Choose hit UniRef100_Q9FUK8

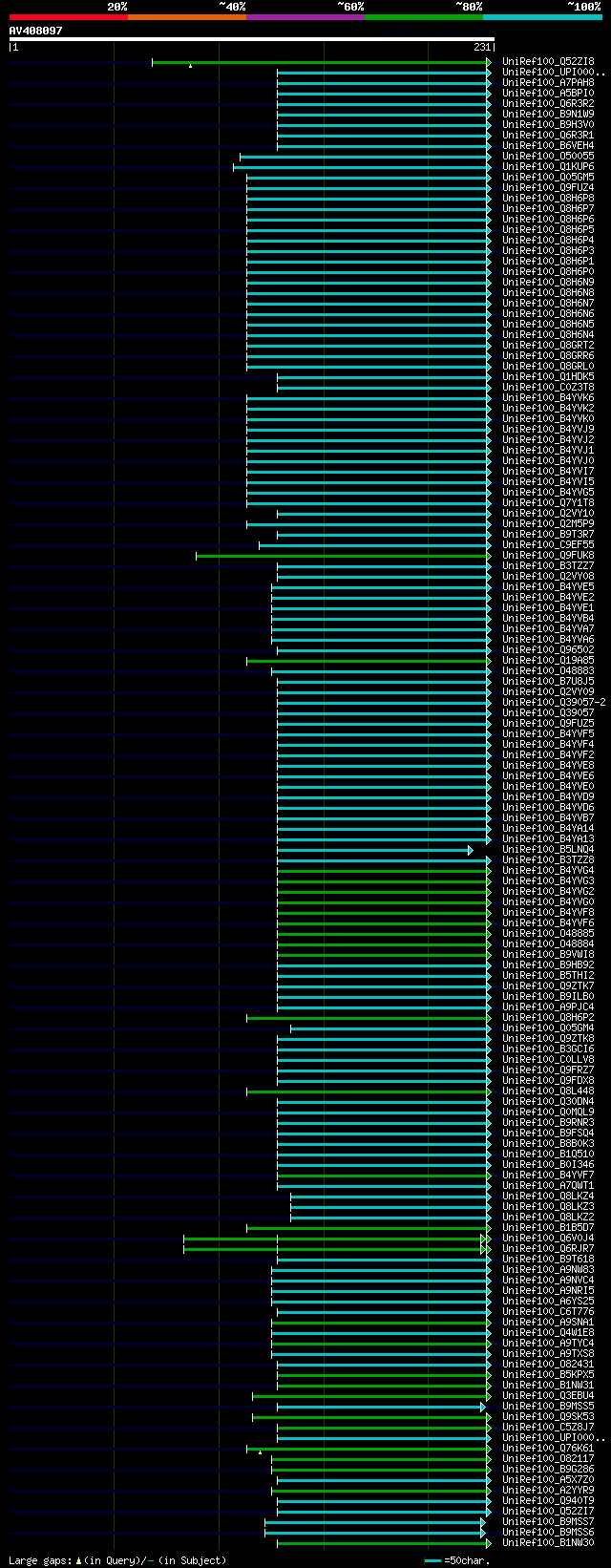[x=548, y=555]
